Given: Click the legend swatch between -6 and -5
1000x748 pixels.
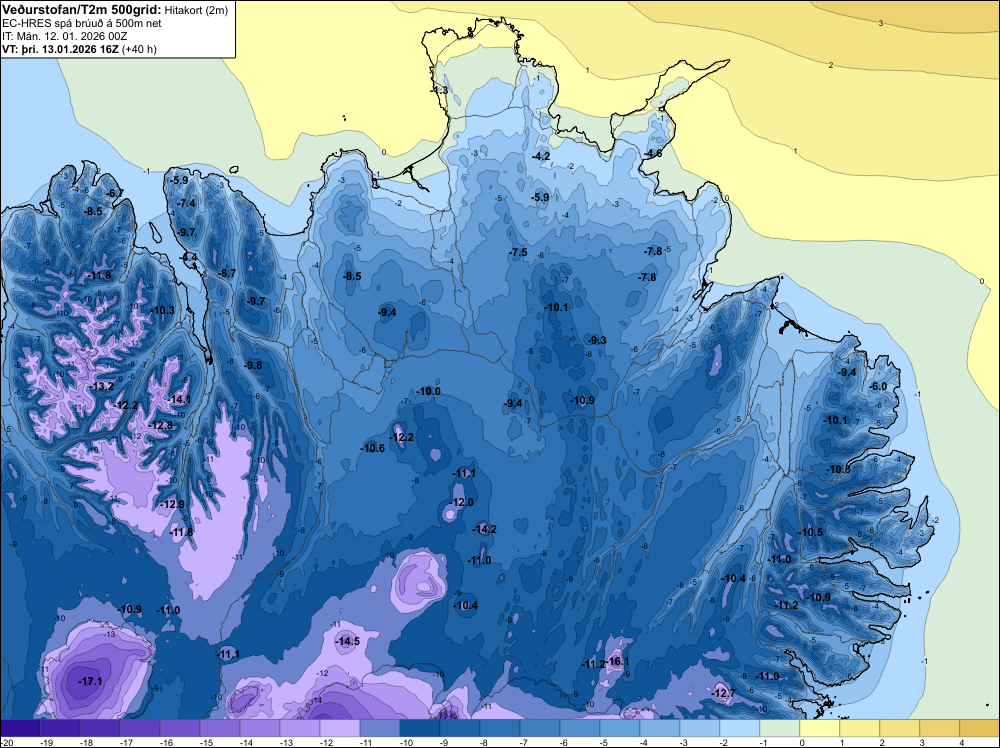Looking at the screenshot, I should click(x=580, y=728).
